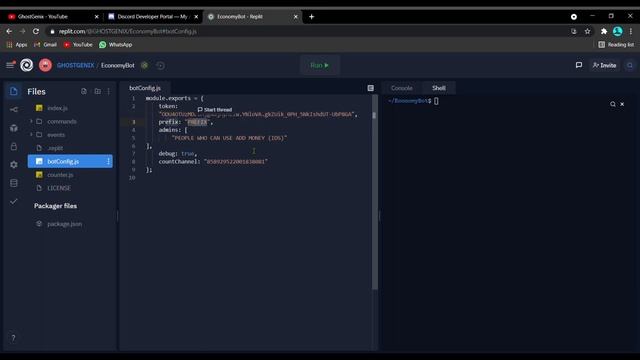Open the Packages sidebar icon
This screenshot has height=360, width=640.
click(13, 128)
